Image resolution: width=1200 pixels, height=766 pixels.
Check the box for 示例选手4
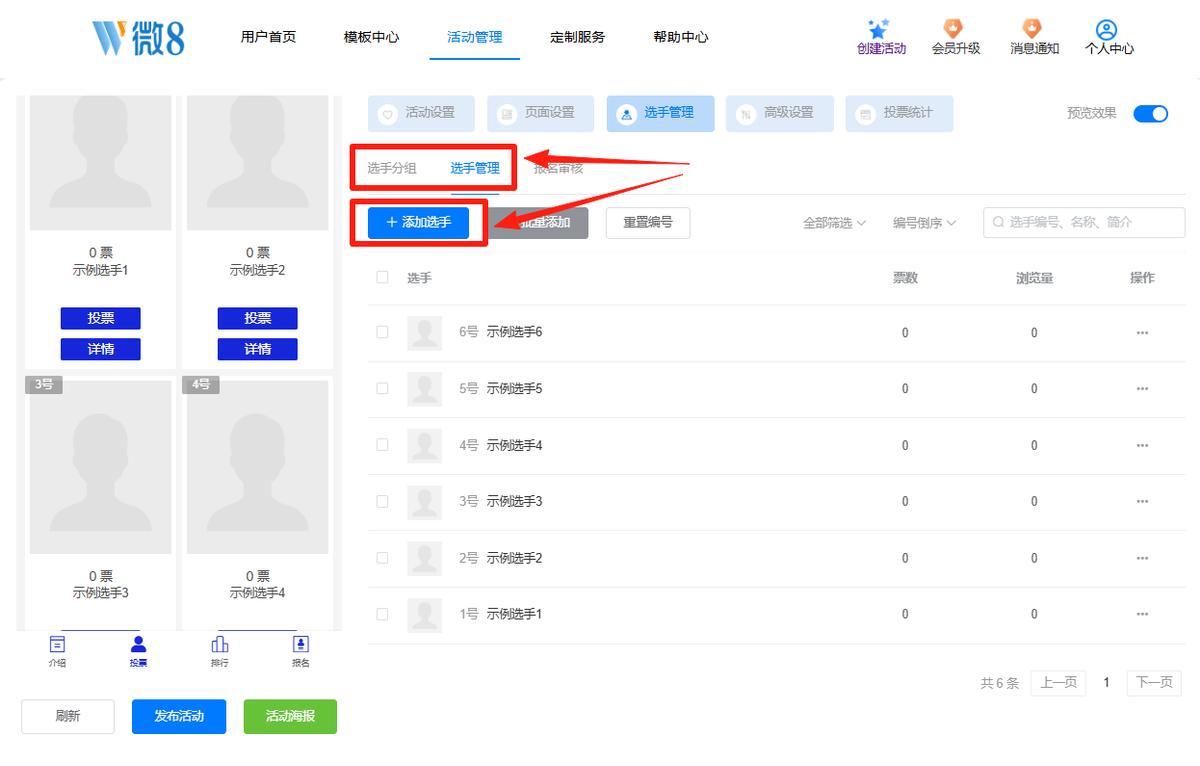(x=382, y=445)
